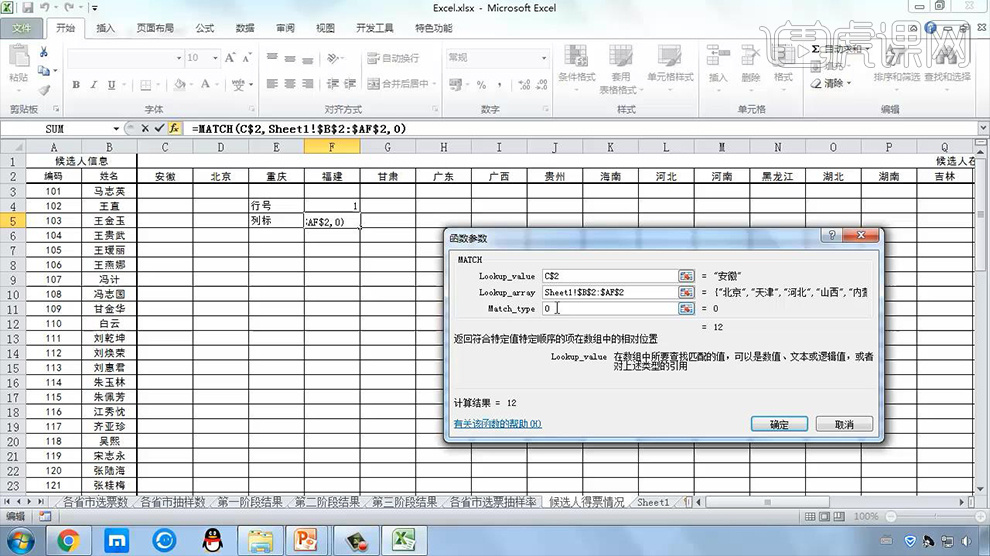Open the fill color dropdown arrow
The width and height of the screenshot is (990, 556).
pyautogui.click(x=192, y=84)
